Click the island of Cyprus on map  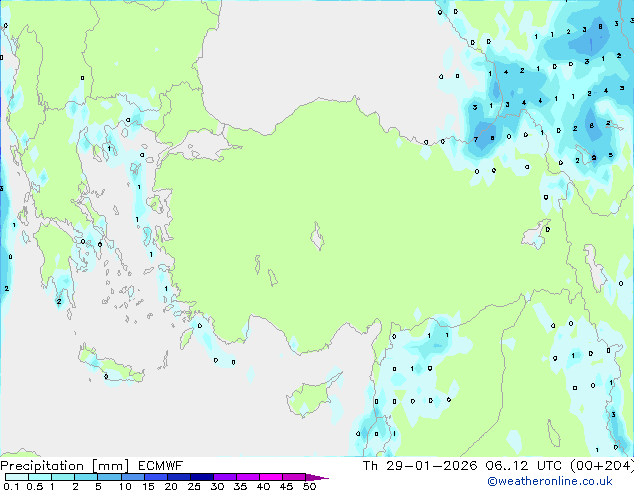[311, 396]
